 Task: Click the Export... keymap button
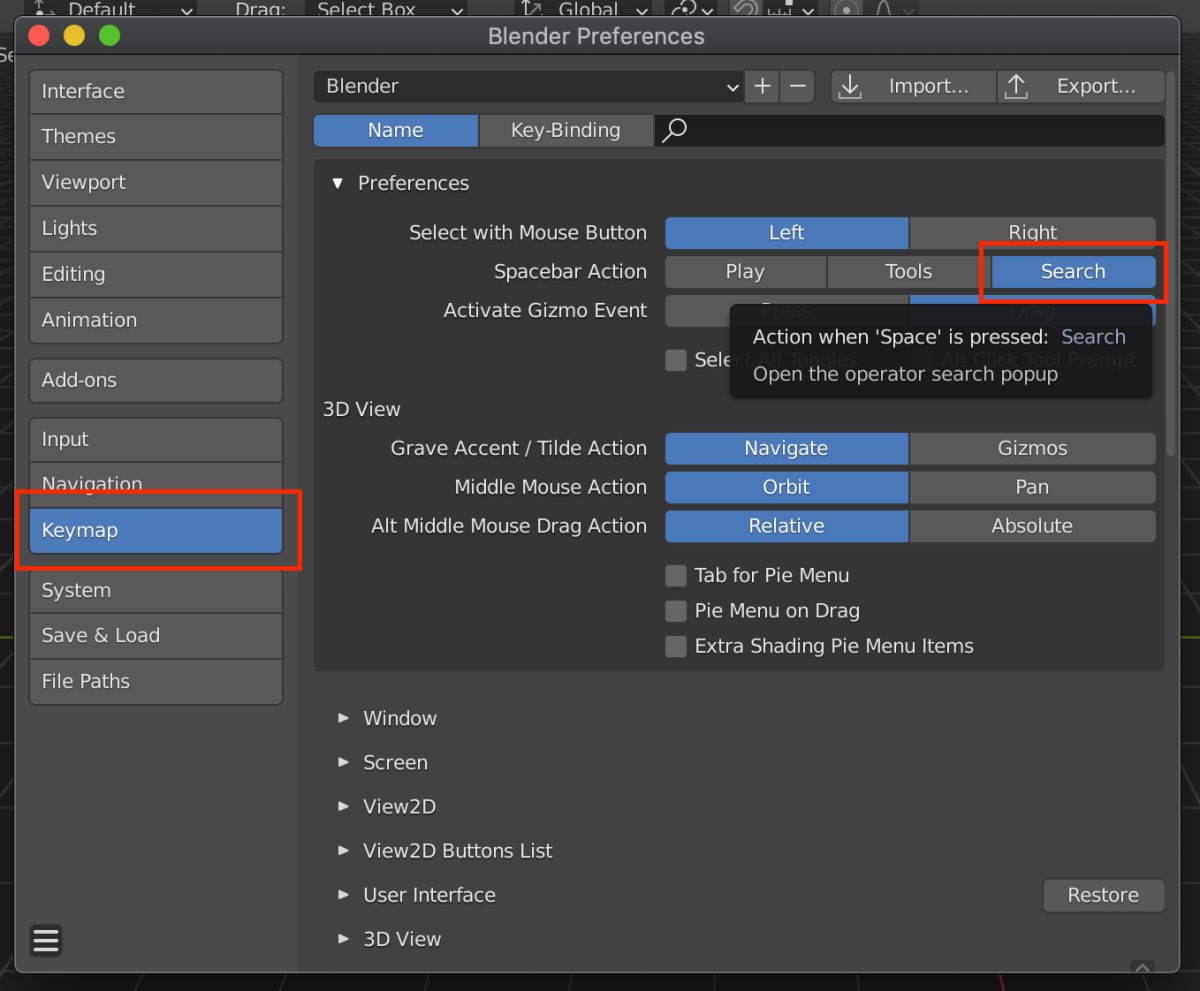(x=1081, y=86)
